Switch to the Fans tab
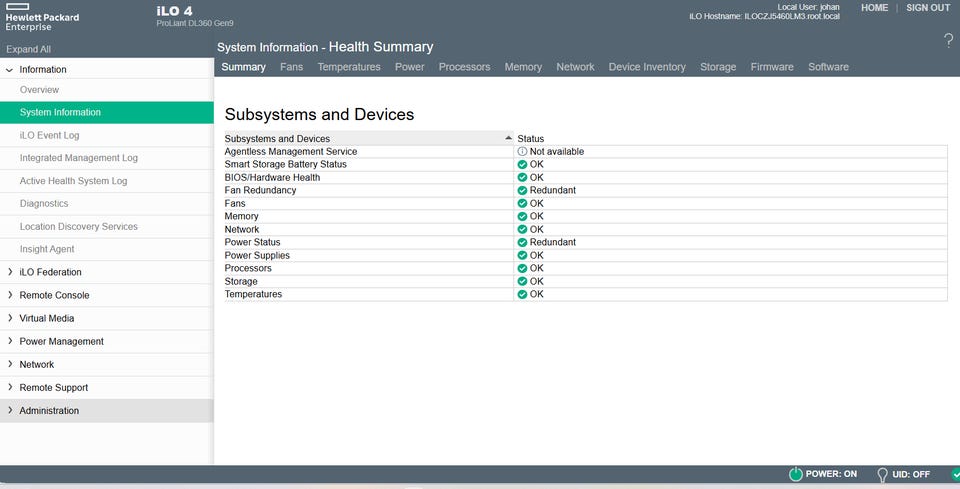Image resolution: width=960 pixels, height=489 pixels. click(x=291, y=67)
